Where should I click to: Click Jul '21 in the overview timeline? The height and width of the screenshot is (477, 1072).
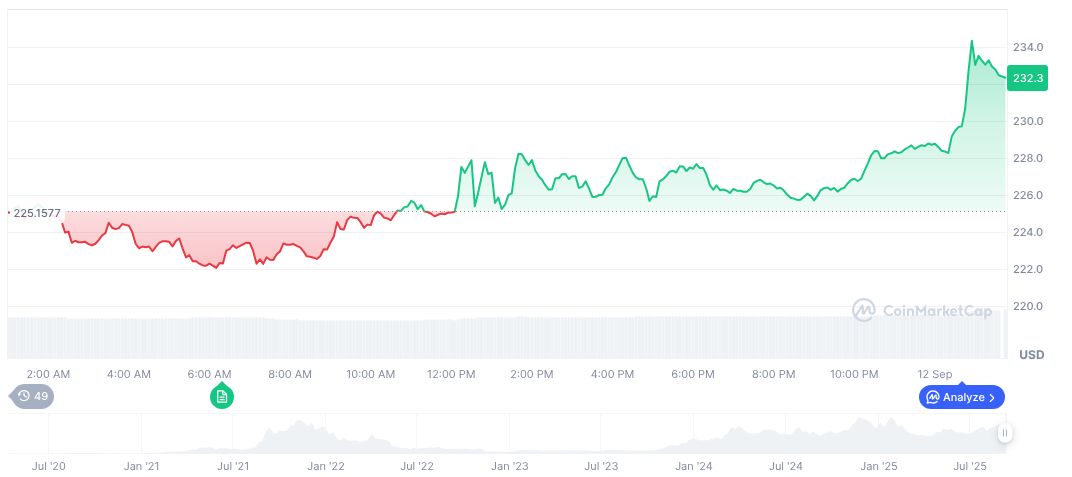(x=232, y=466)
